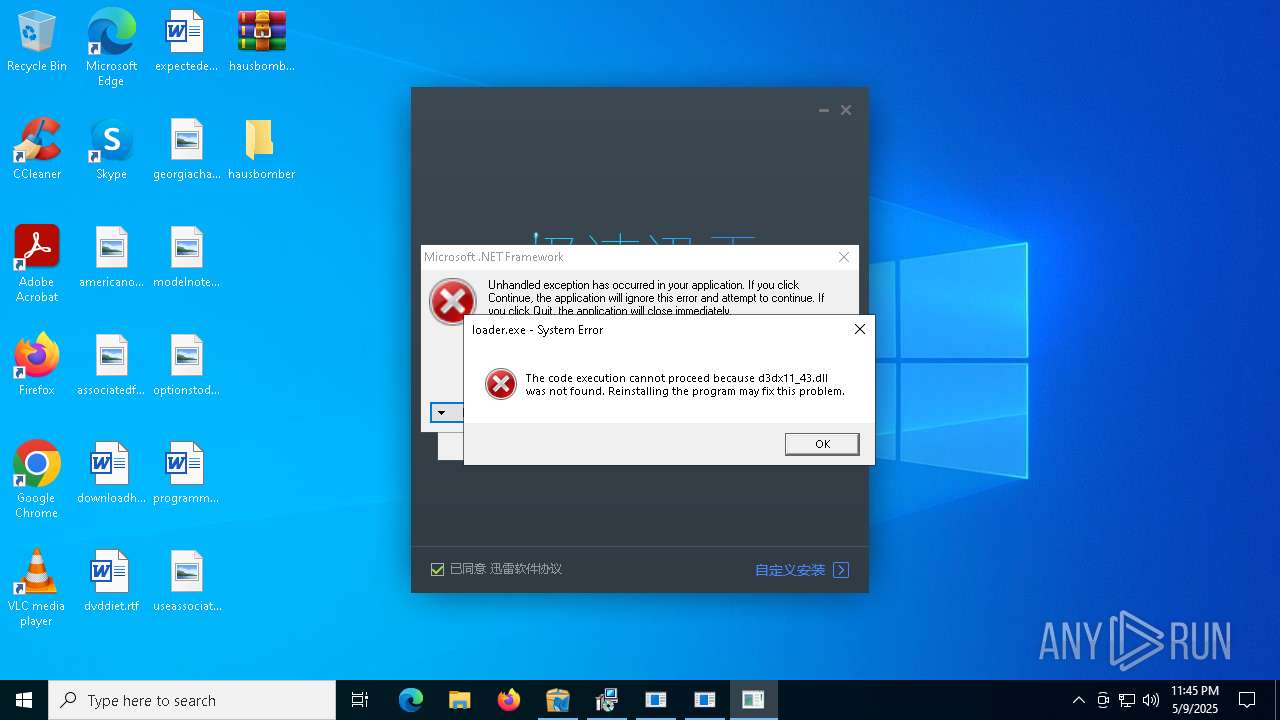The height and width of the screenshot is (720, 1280).
Task: Open Task View from taskbar
Action: tap(360, 700)
